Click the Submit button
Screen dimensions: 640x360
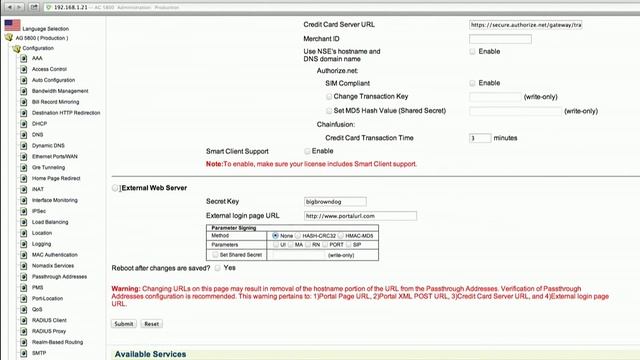pos(124,324)
